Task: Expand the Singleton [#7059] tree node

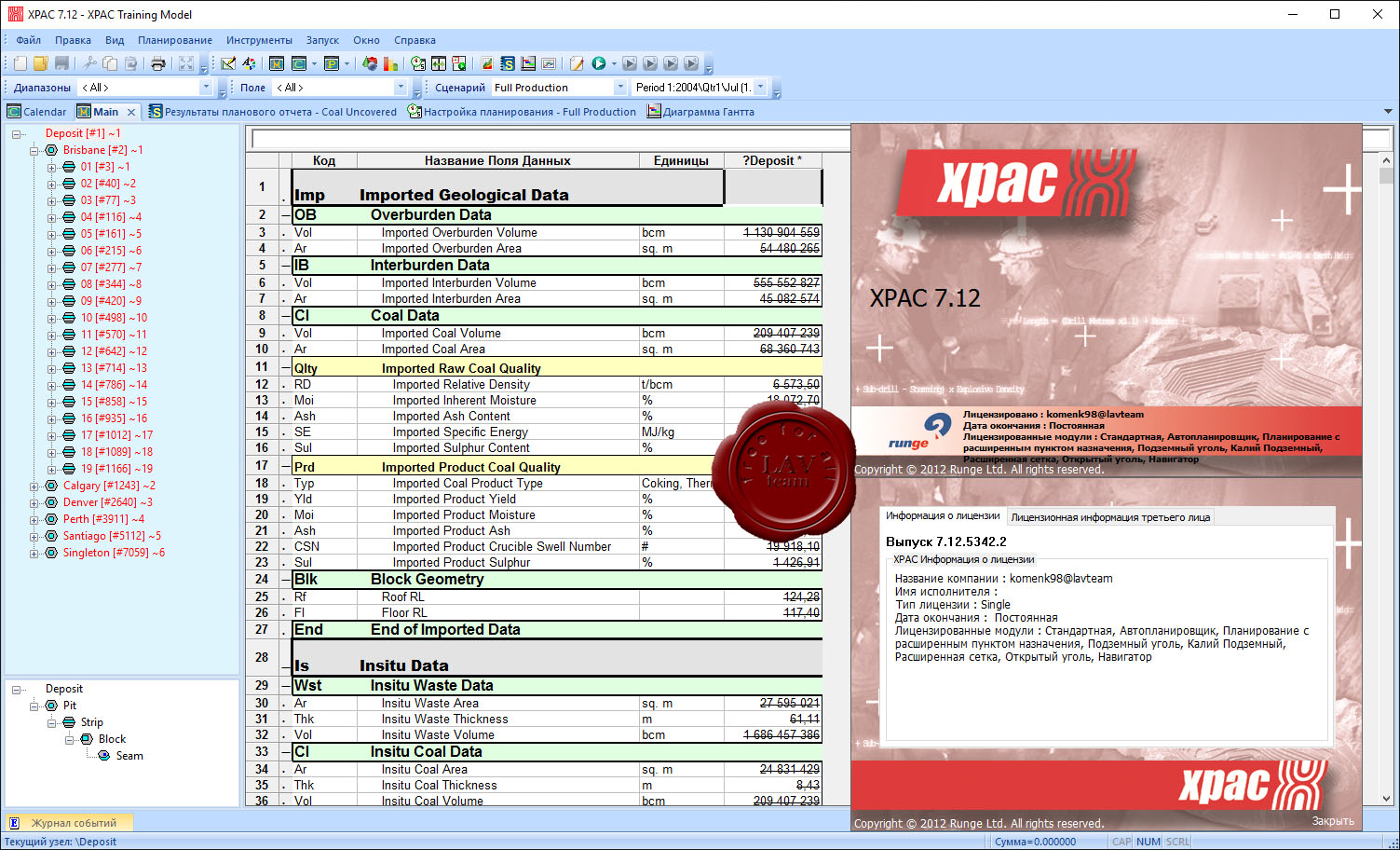Action: pyautogui.click(x=34, y=553)
